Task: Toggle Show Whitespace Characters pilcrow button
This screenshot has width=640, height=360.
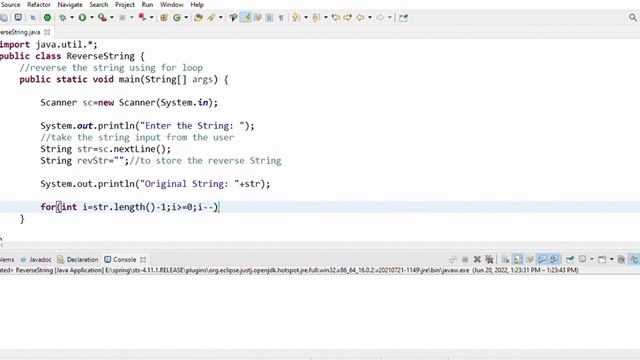Action: (x=281, y=18)
